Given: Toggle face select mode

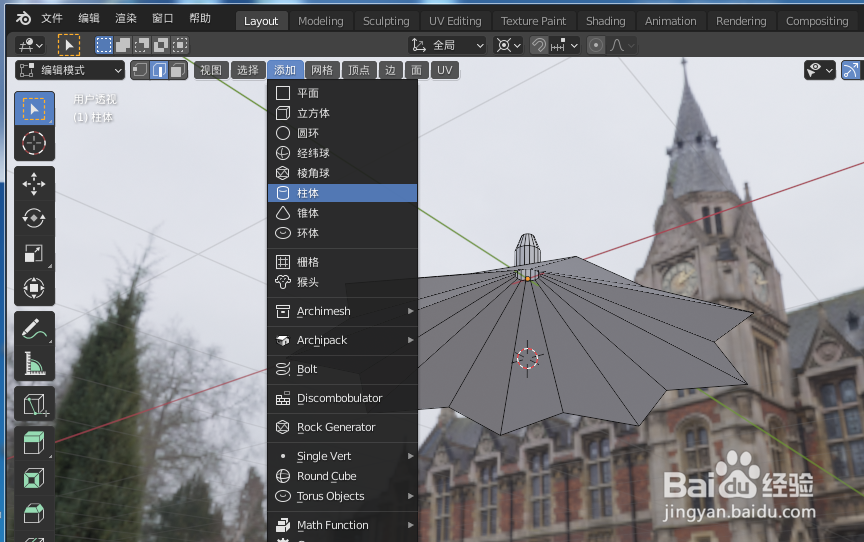Looking at the screenshot, I should pos(178,70).
